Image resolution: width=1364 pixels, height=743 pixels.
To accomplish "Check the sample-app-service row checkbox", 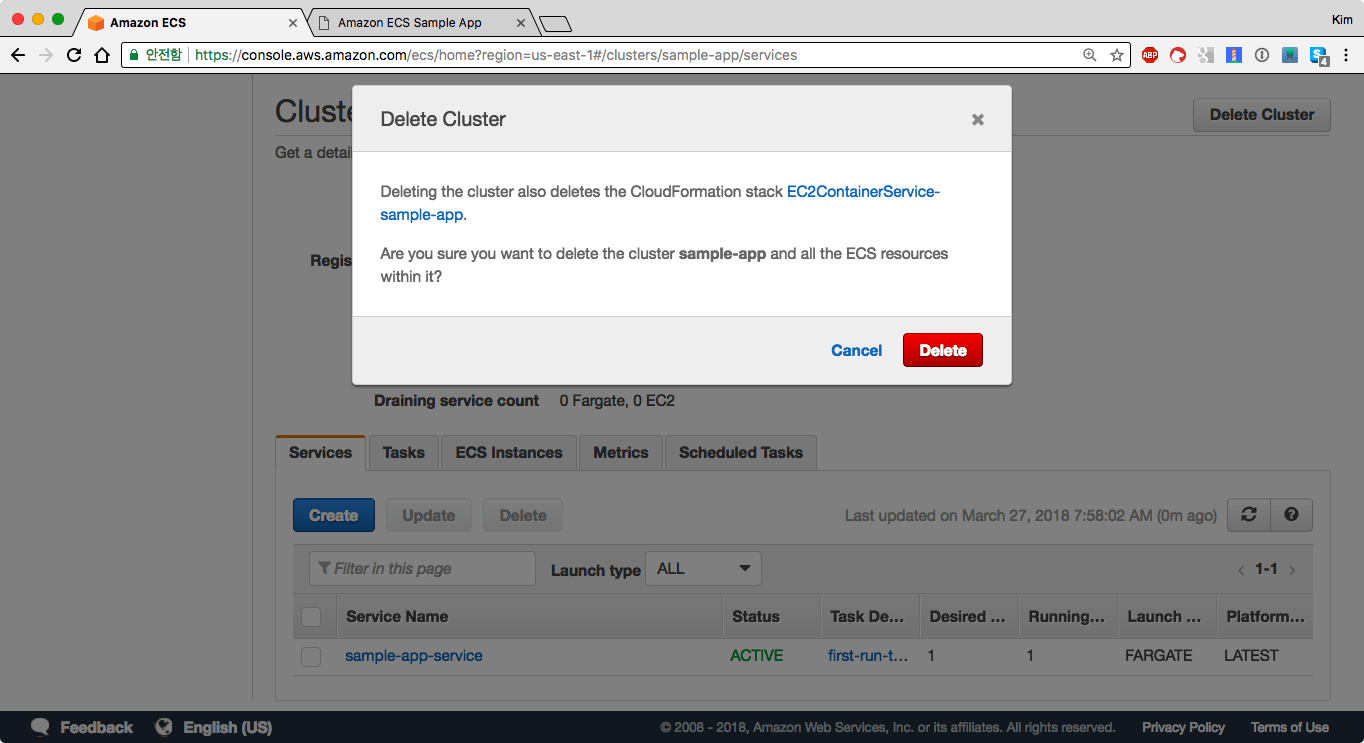I will pyautogui.click(x=311, y=657).
